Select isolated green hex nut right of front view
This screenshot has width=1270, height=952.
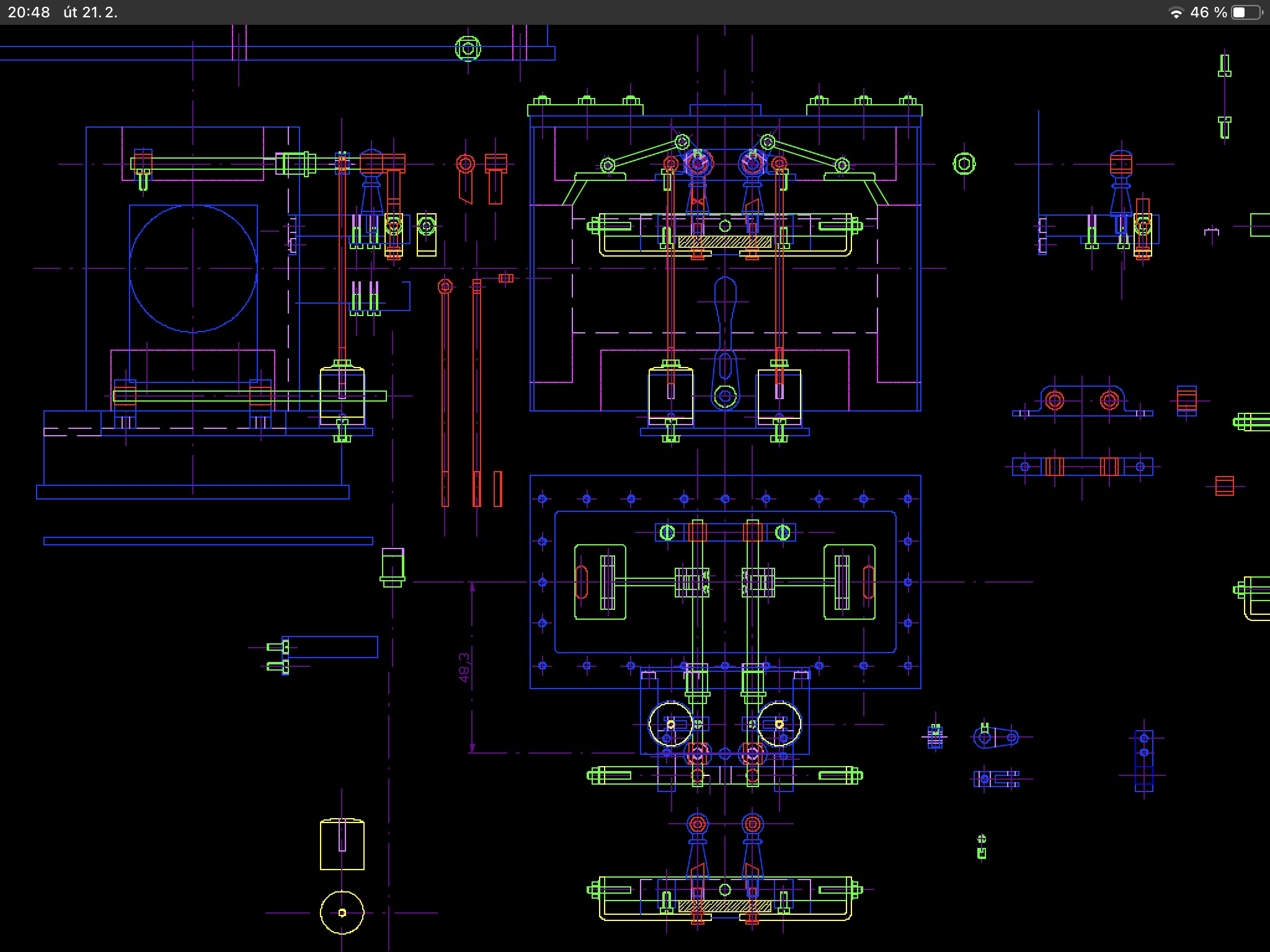pyautogui.click(x=964, y=164)
